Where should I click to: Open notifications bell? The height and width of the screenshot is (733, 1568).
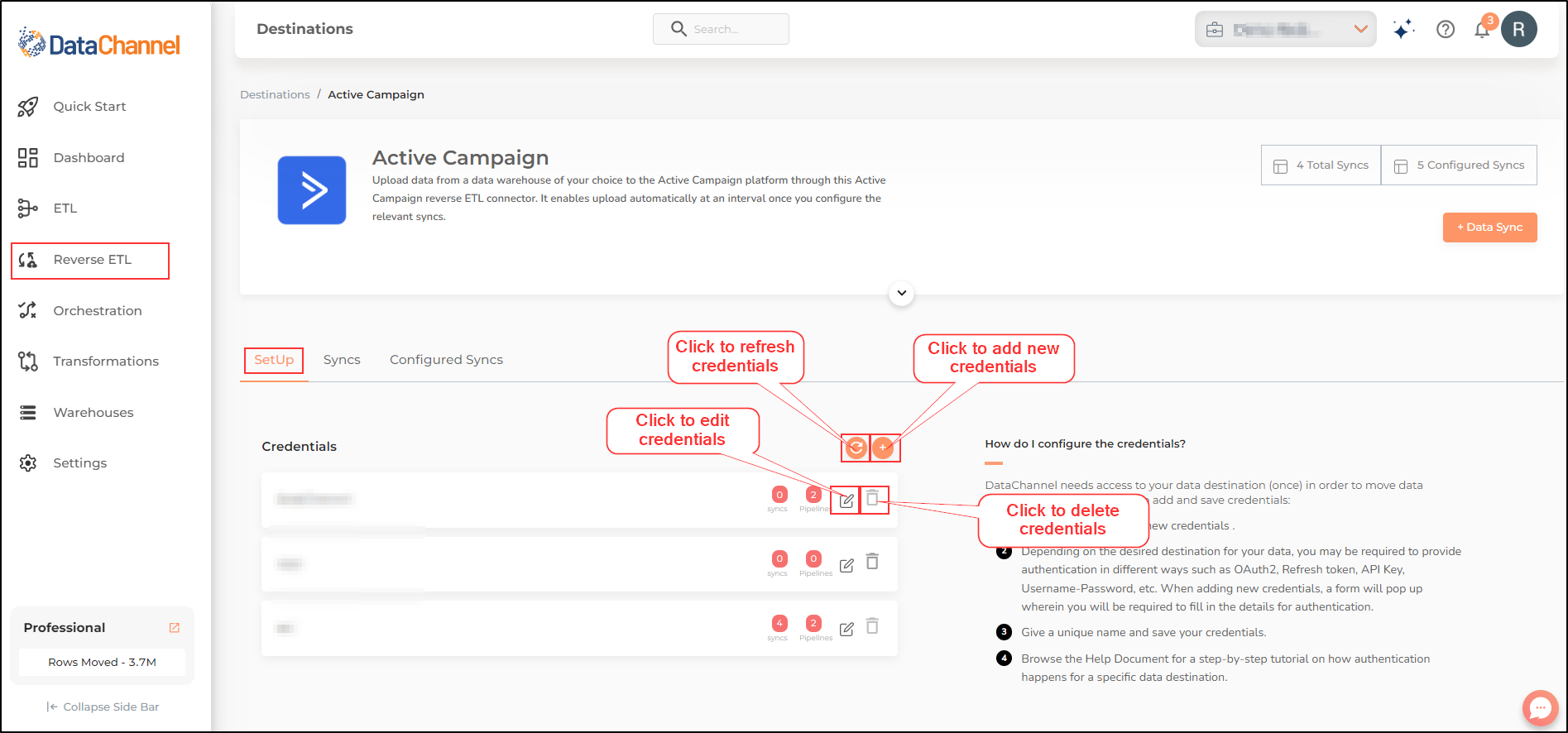tap(1482, 30)
